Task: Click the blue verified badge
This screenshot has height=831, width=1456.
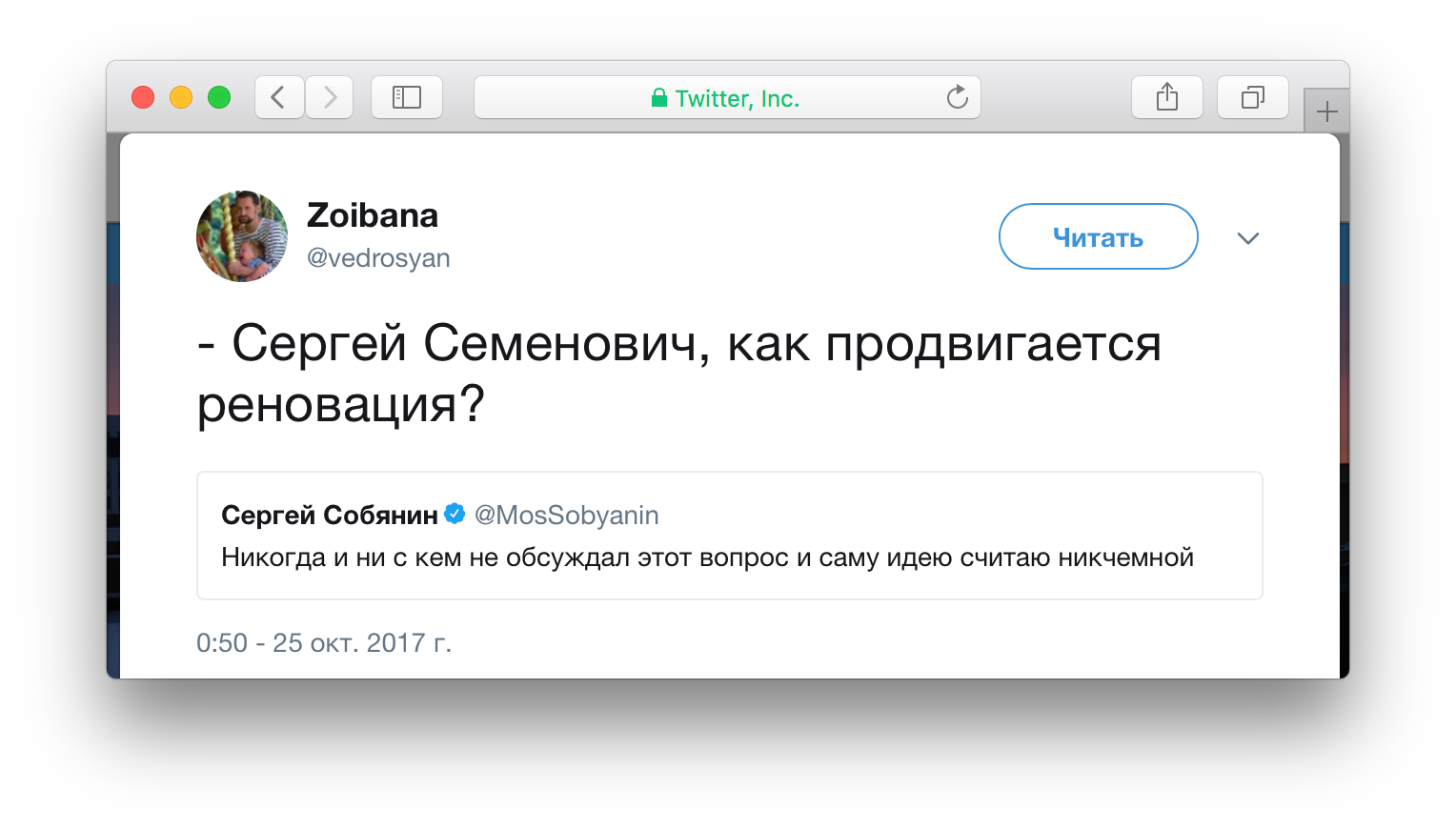Action: tap(455, 515)
